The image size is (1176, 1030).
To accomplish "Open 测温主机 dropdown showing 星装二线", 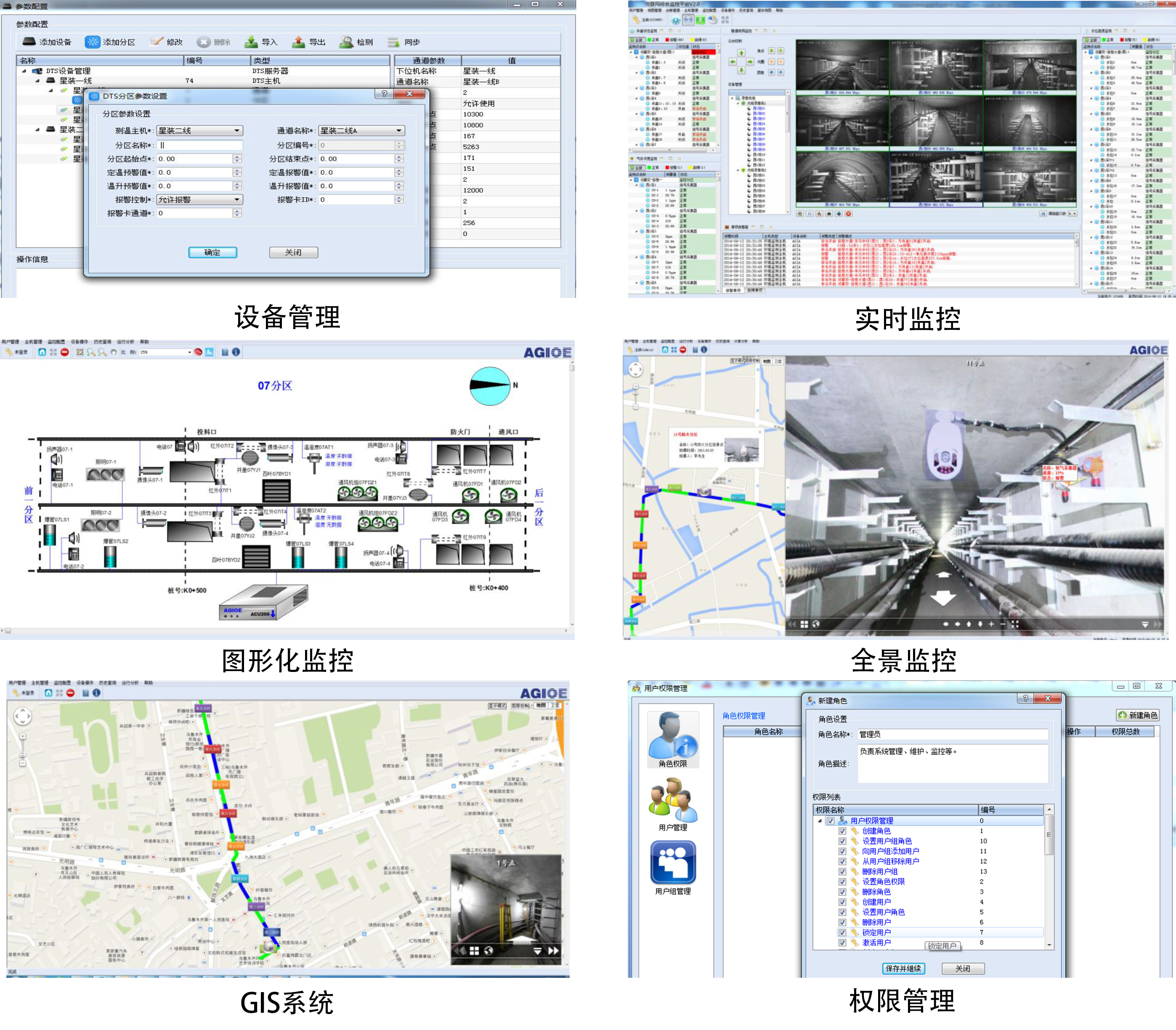I will click(199, 130).
